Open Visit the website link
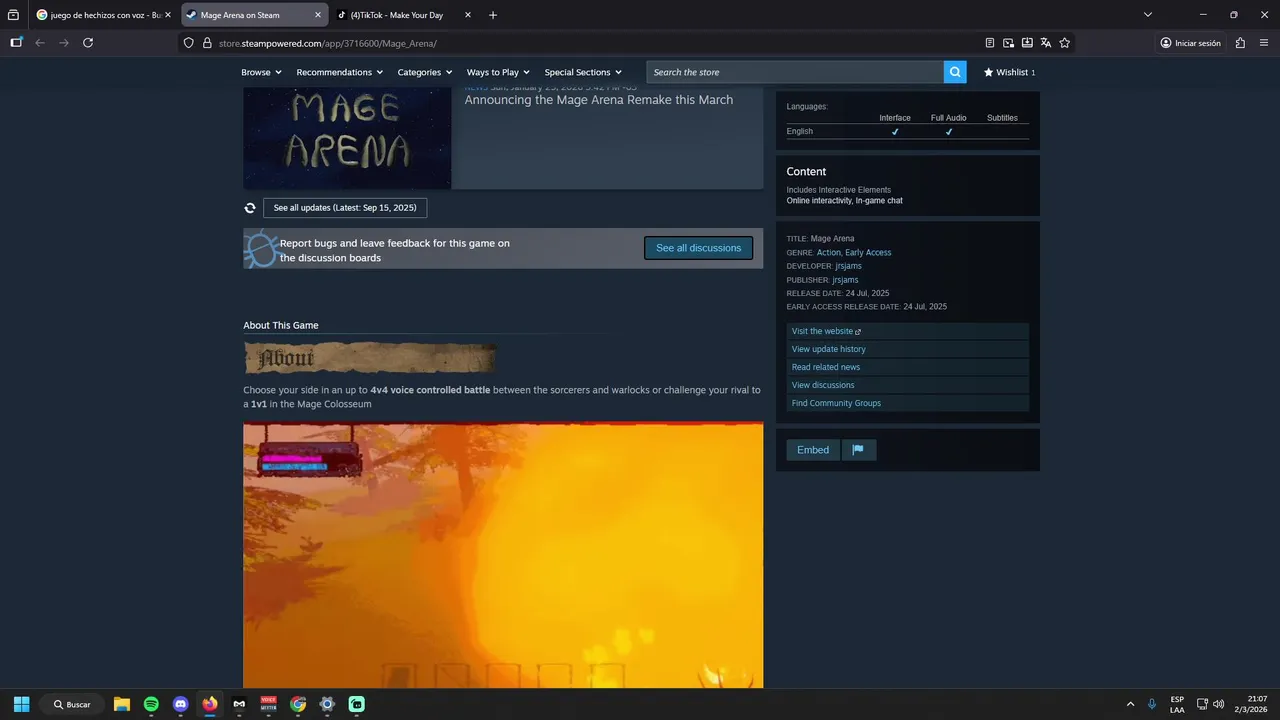Image resolution: width=1280 pixels, height=720 pixels. (908, 331)
